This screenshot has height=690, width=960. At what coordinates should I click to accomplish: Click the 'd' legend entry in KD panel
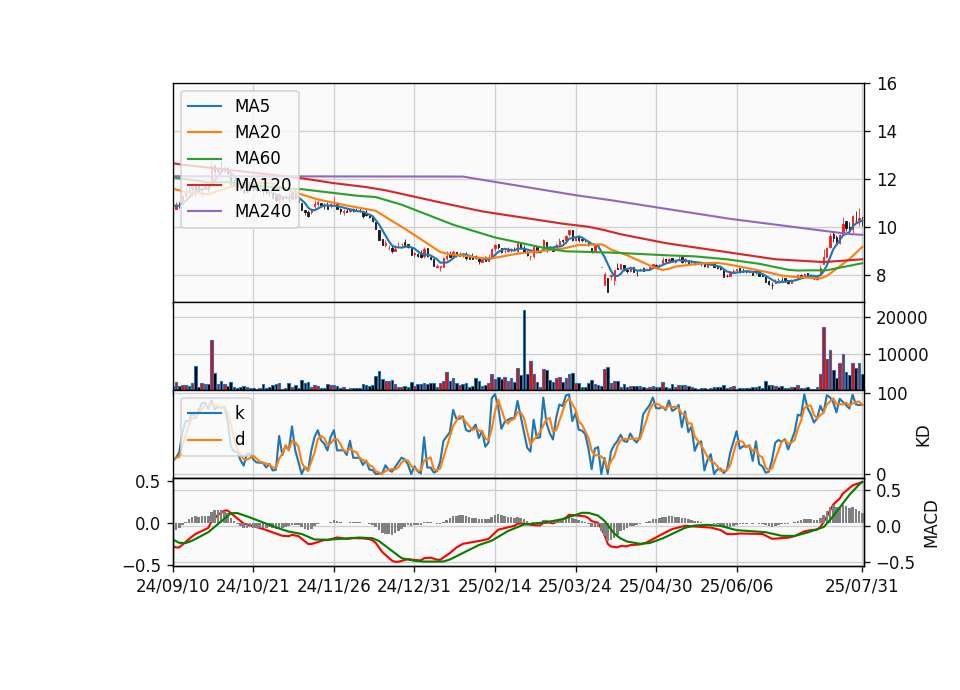(239, 439)
